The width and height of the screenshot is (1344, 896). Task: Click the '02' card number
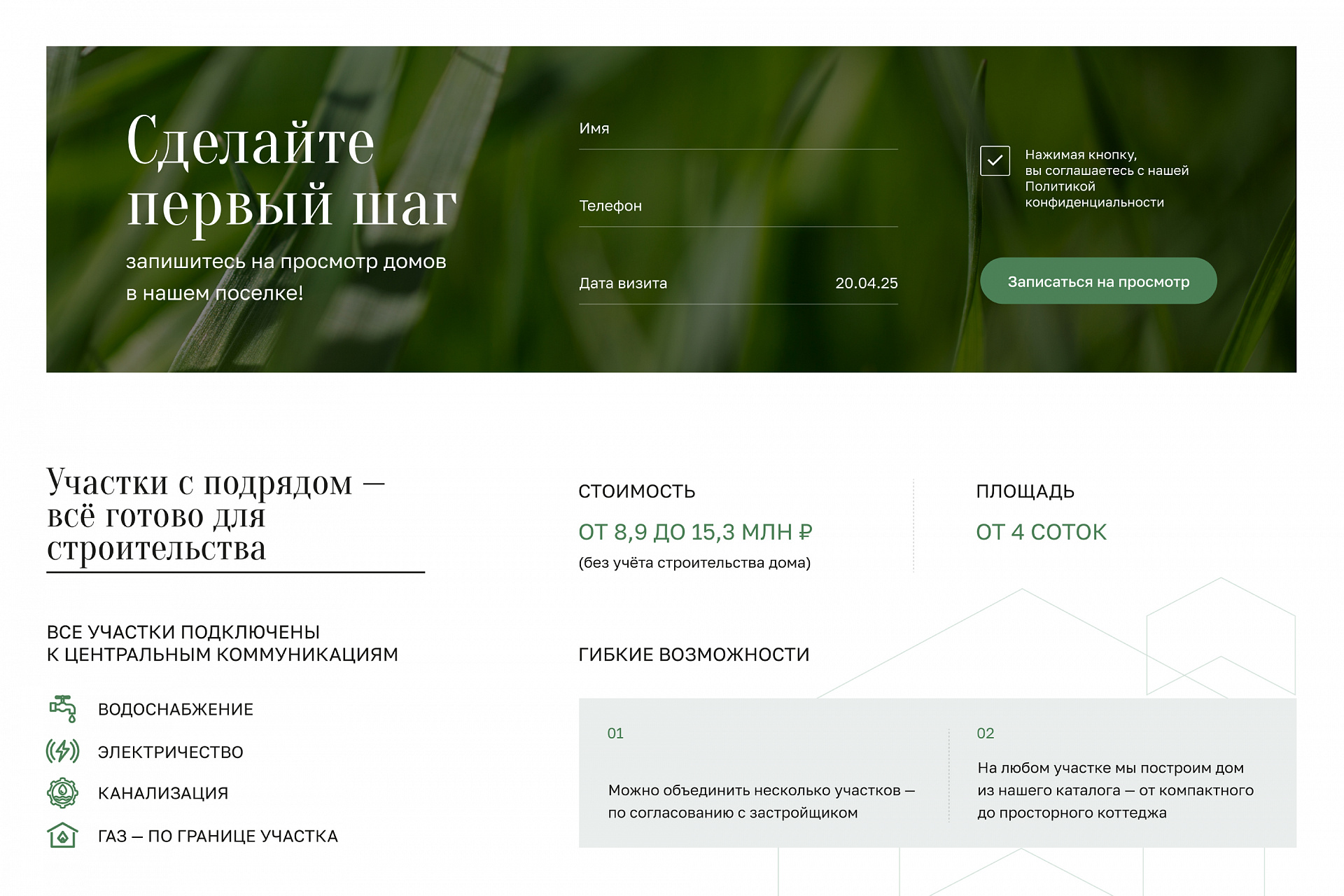click(x=986, y=733)
